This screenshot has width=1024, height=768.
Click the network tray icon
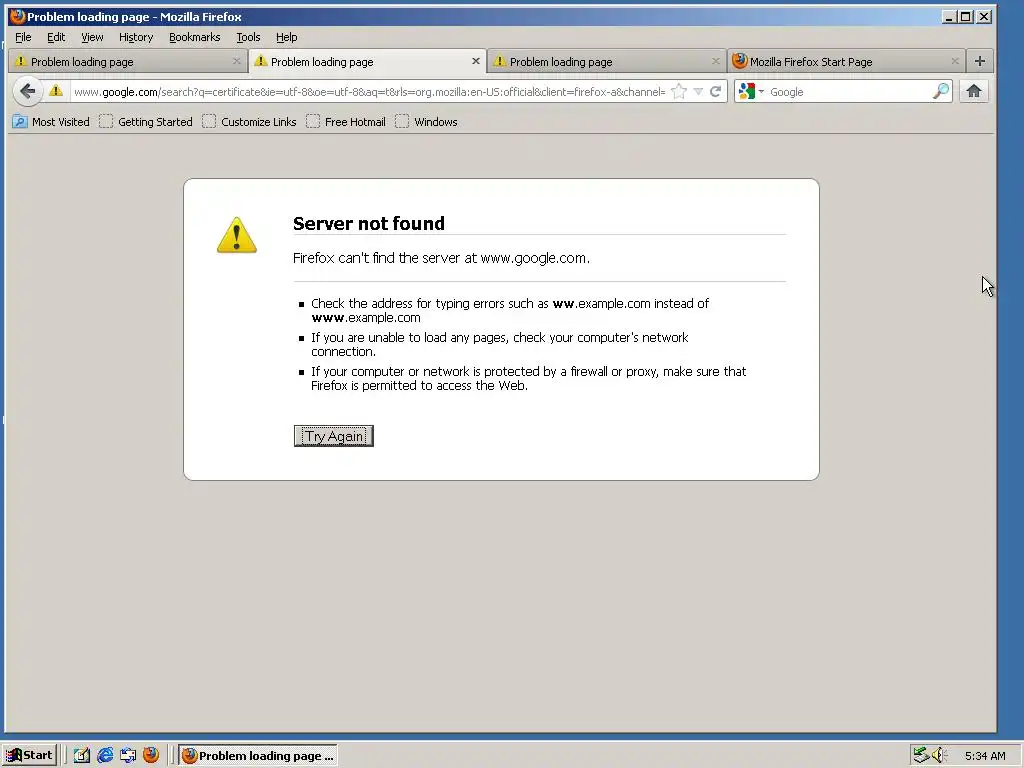pos(921,755)
